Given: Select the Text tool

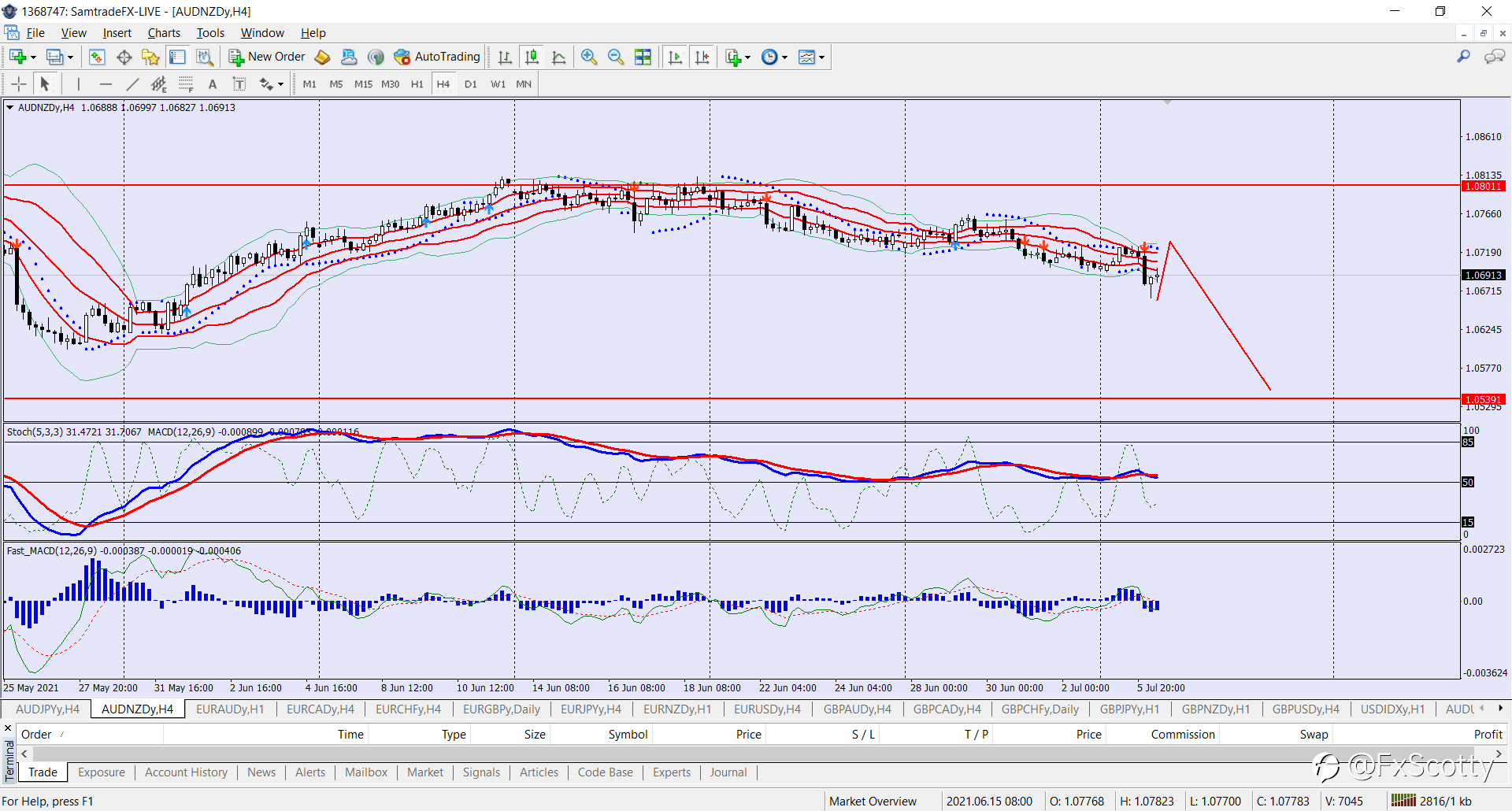Looking at the screenshot, I should (x=213, y=84).
